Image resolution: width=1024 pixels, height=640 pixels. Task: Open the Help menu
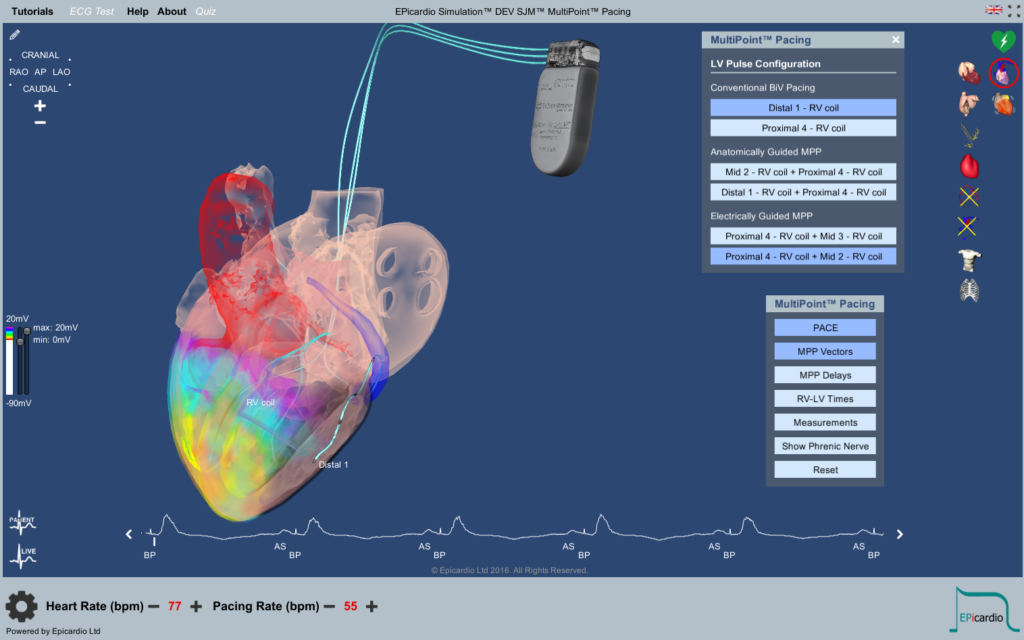(x=138, y=11)
